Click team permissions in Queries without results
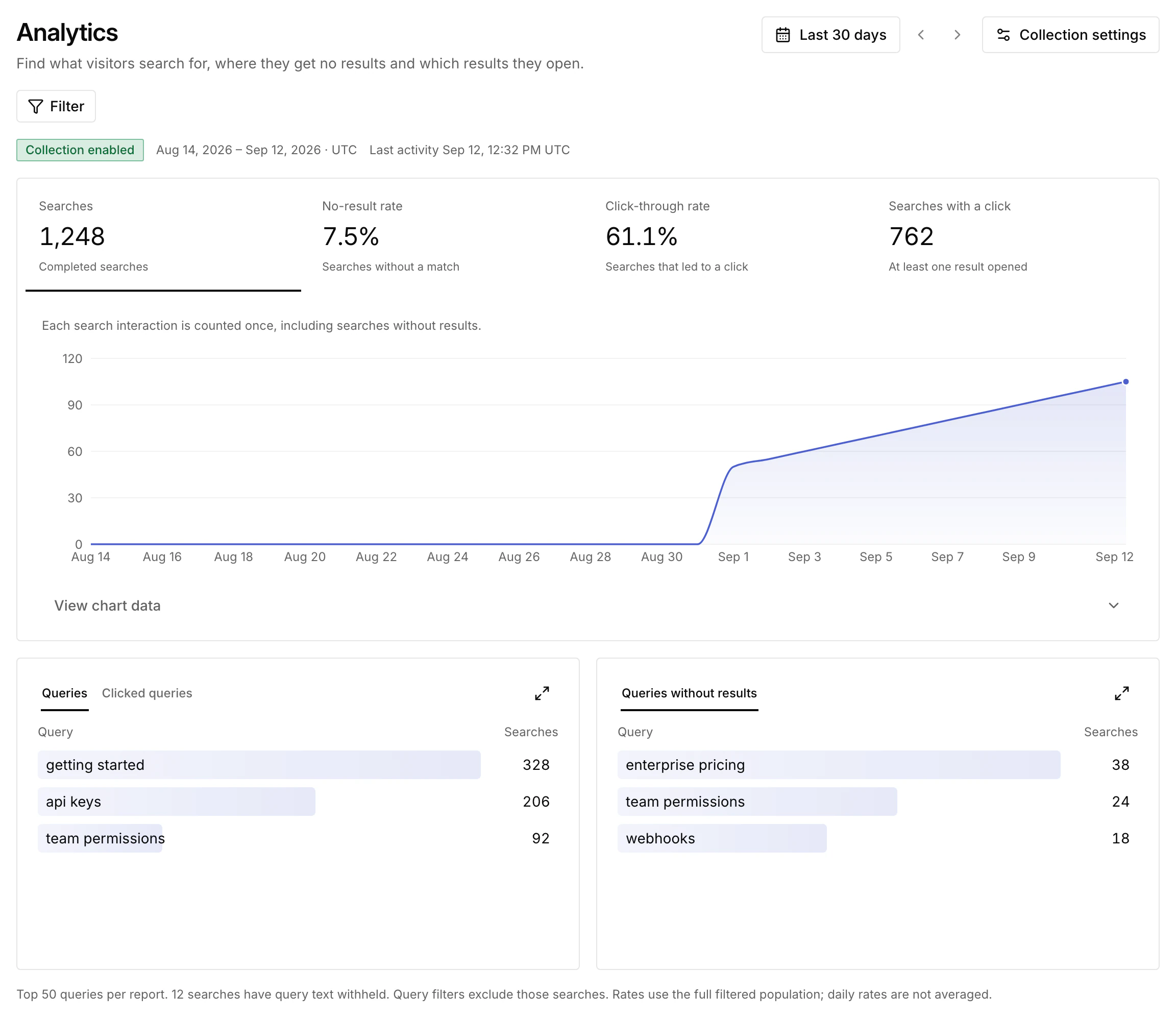The width and height of the screenshot is (1176, 1018). tap(878, 802)
